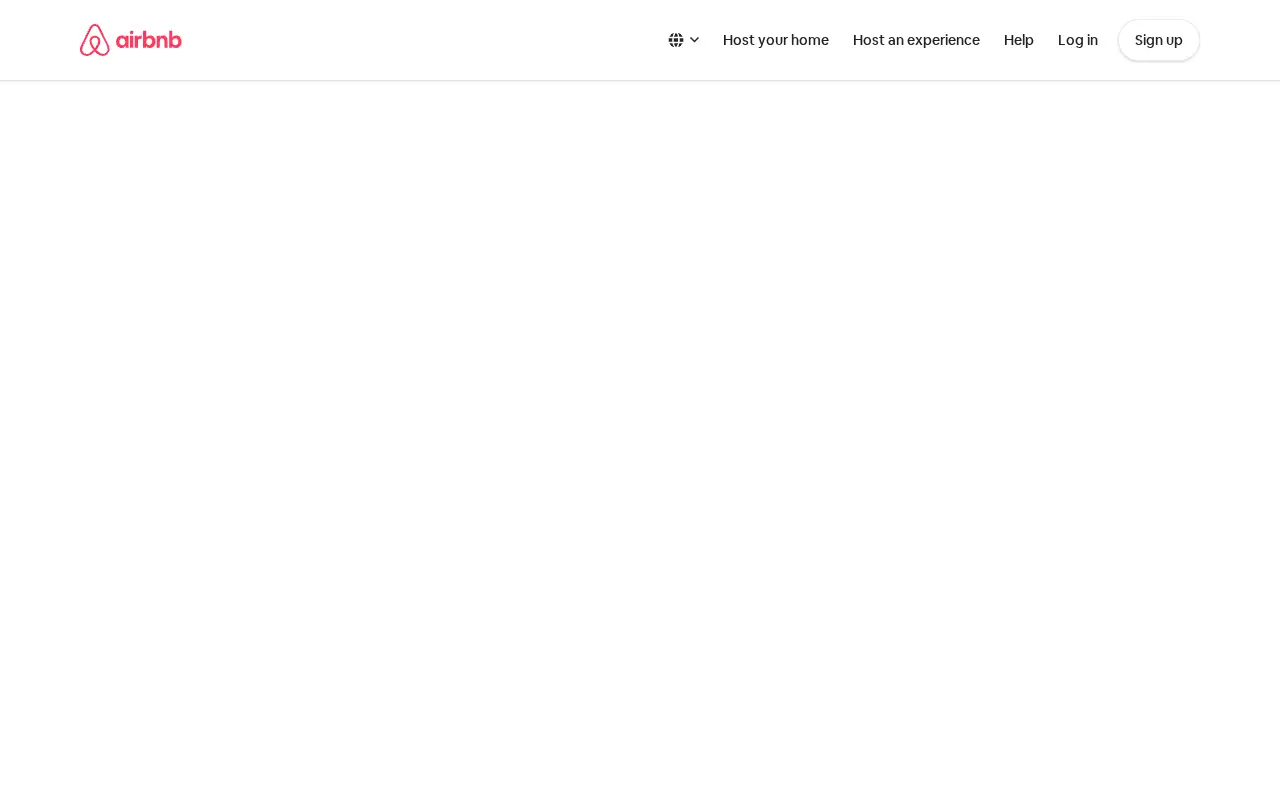Expand the language dropdown chevron
The height and width of the screenshot is (800, 1280).
[x=694, y=40]
